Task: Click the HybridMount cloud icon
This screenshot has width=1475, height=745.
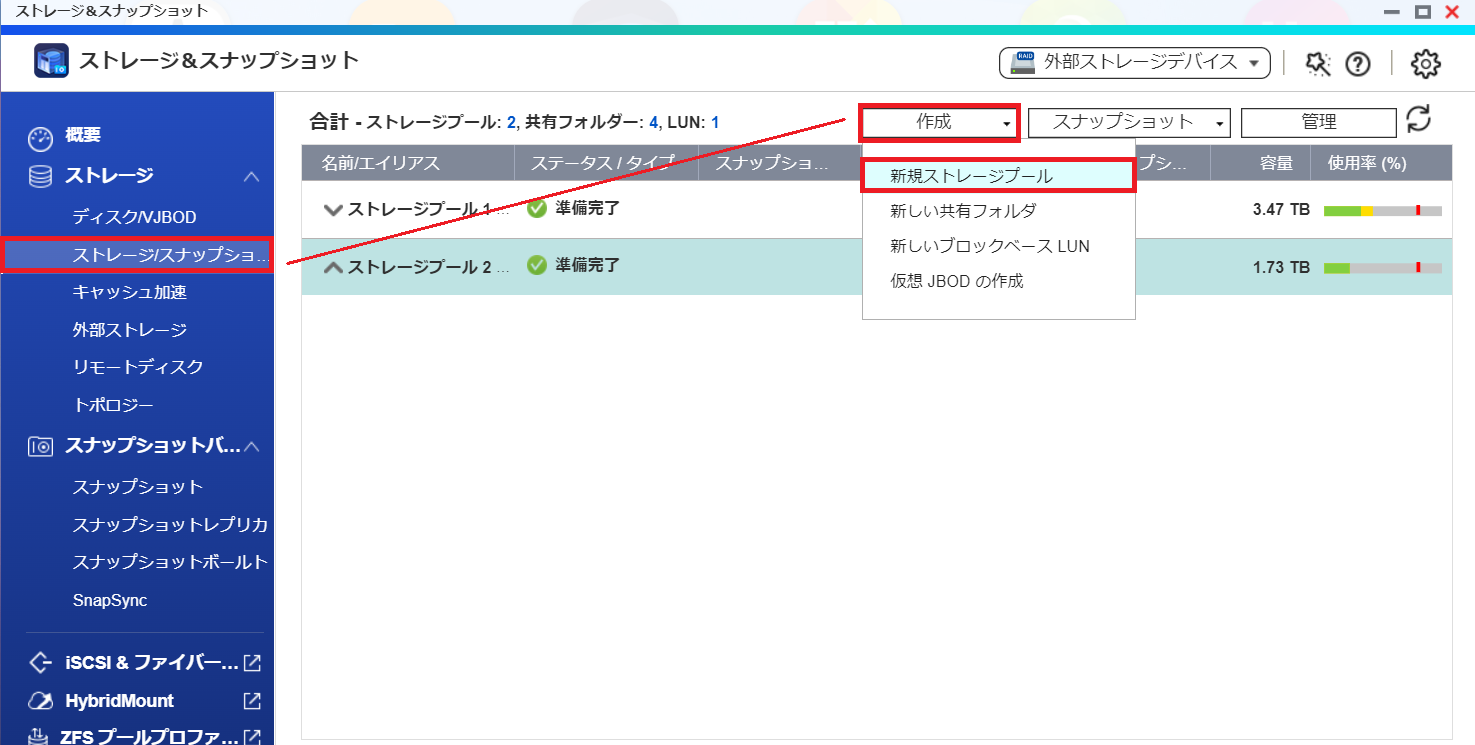Action: (x=40, y=701)
